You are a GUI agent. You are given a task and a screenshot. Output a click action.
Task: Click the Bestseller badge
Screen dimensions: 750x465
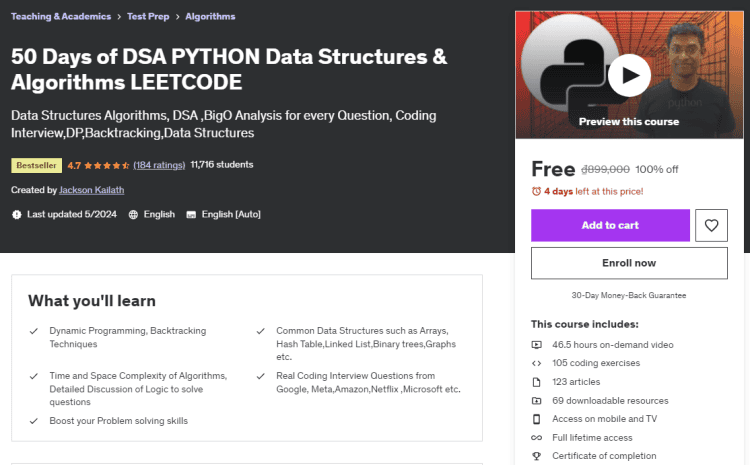[x=36, y=165]
